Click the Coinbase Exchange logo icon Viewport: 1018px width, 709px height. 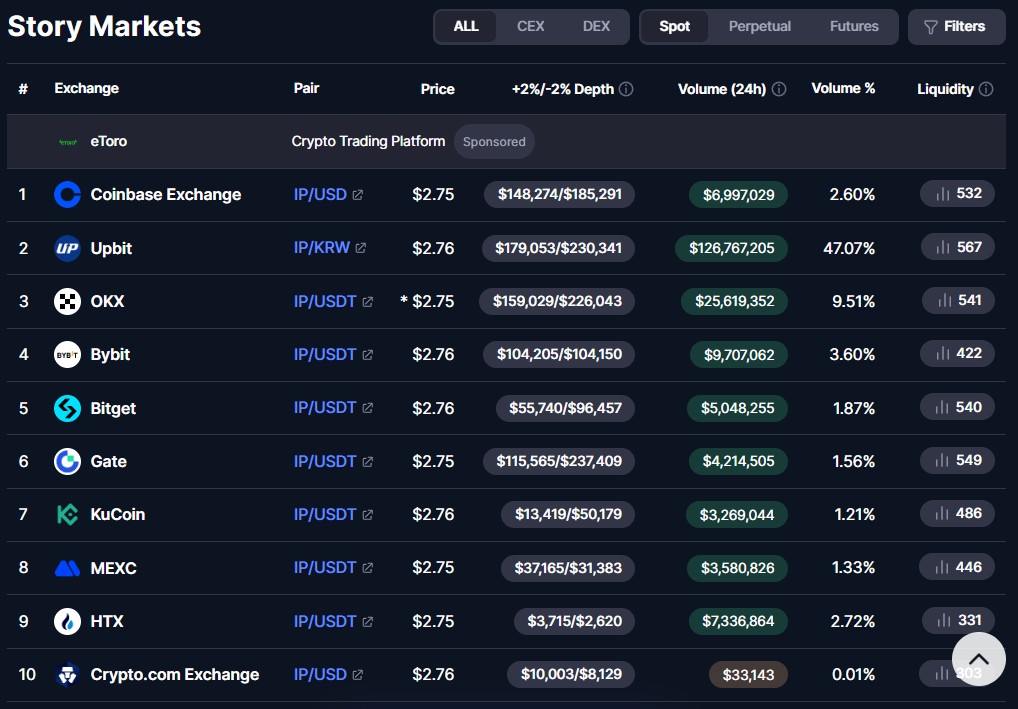coord(67,195)
